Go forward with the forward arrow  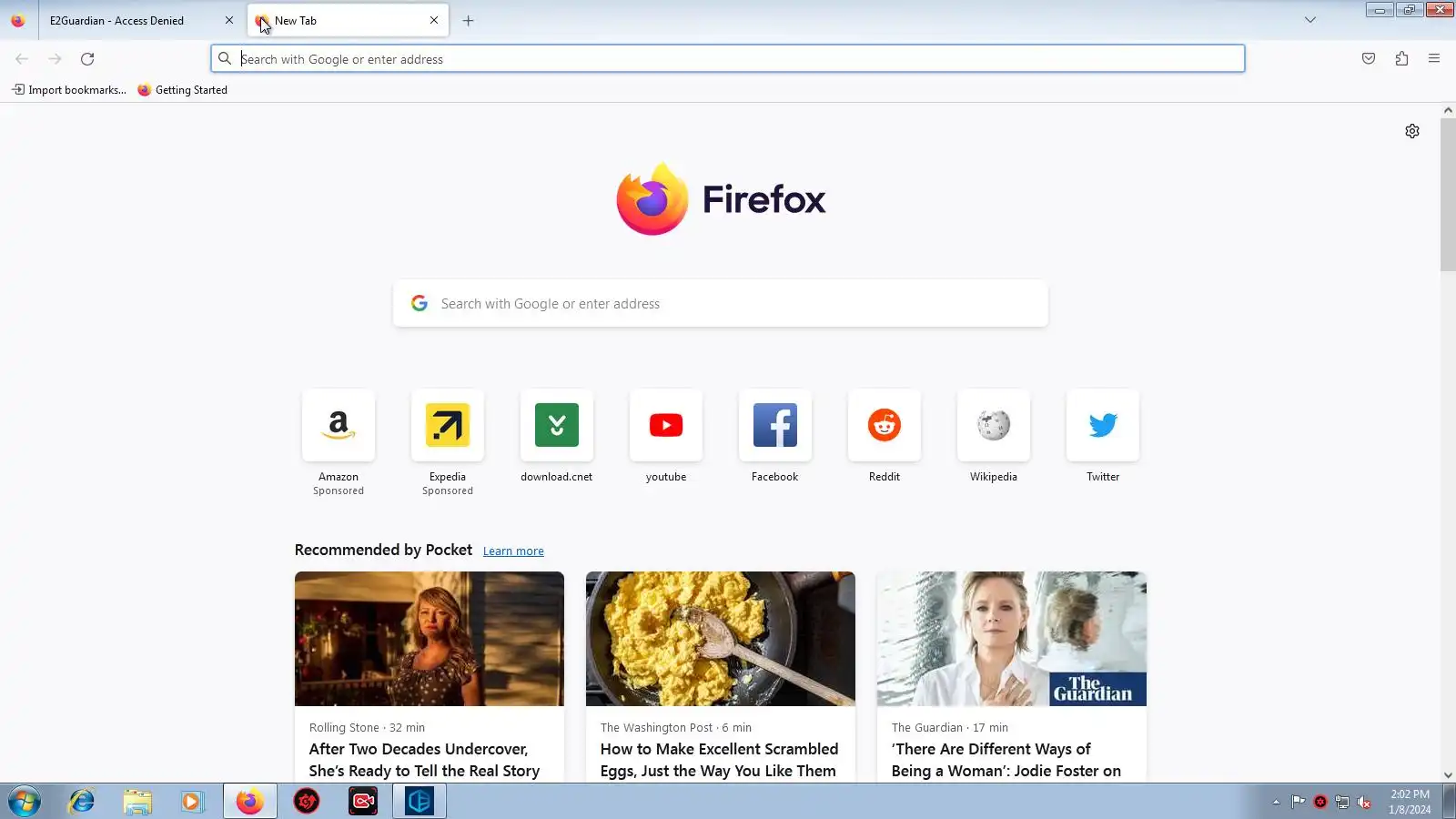[x=55, y=59]
